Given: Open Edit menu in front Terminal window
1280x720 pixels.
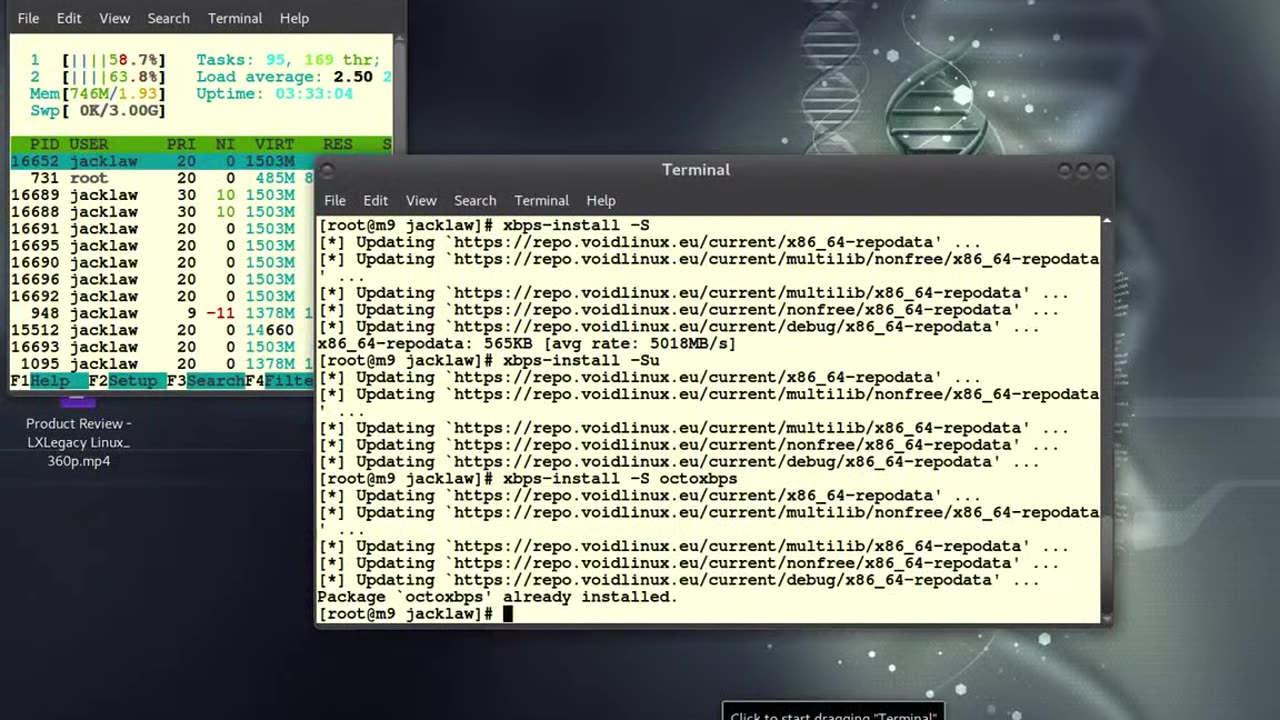Looking at the screenshot, I should pyautogui.click(x=375, y=200).
